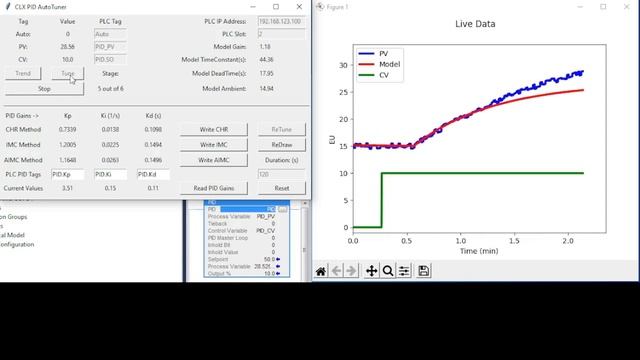The image size is (640, 360).
Task: Click the Write CHR button
Action: (213, 129)
